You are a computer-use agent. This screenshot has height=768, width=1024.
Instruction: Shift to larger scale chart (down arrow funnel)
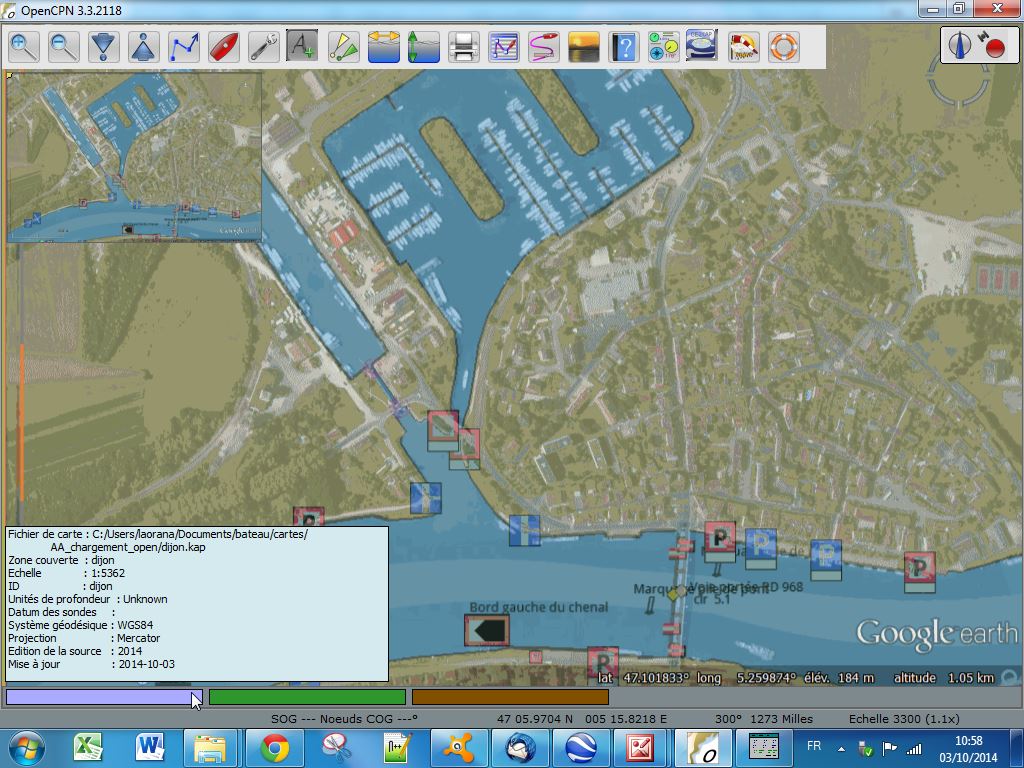104,47
